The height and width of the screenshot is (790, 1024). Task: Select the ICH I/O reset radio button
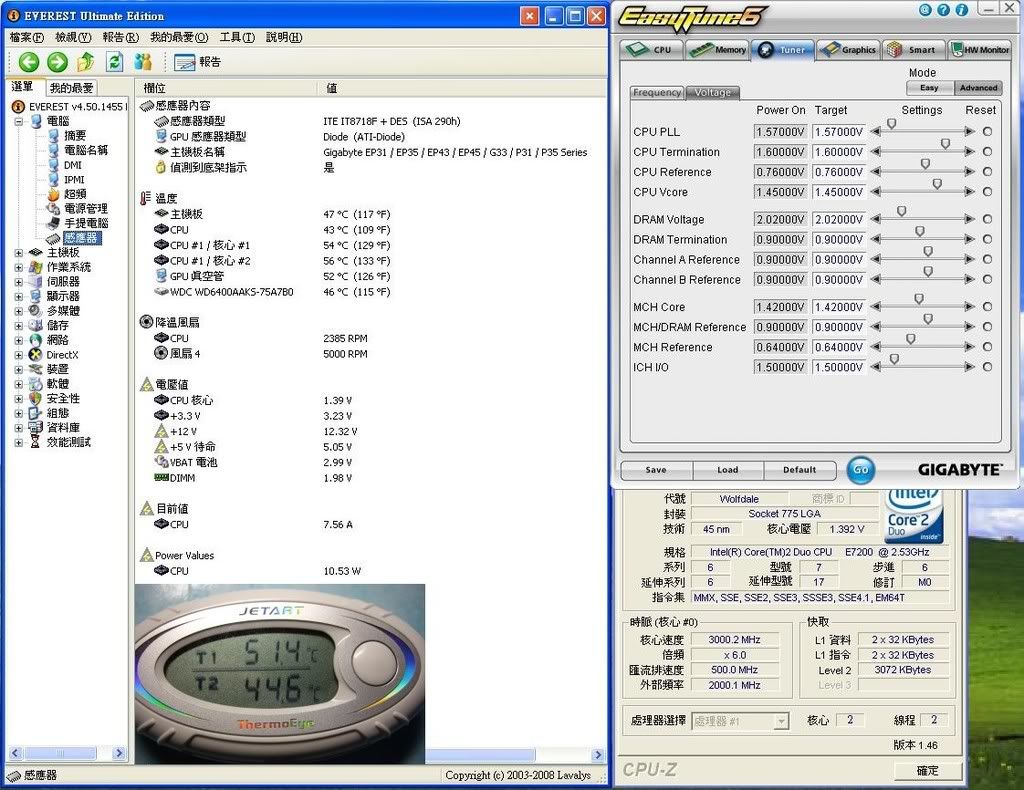987,368
